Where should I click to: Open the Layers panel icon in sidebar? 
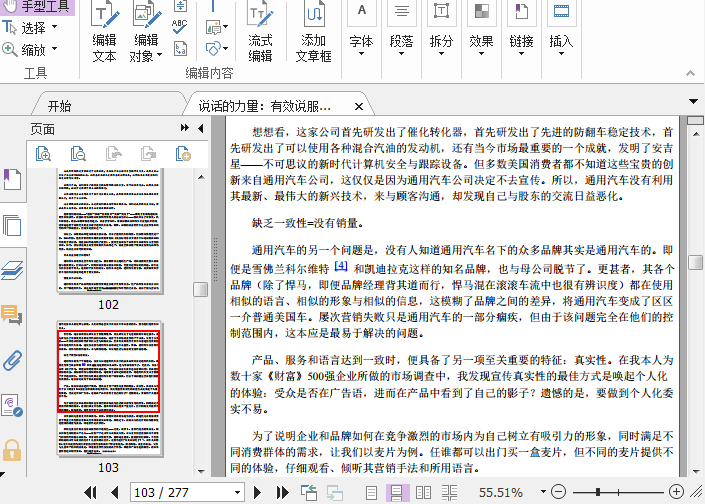(12, 270)
